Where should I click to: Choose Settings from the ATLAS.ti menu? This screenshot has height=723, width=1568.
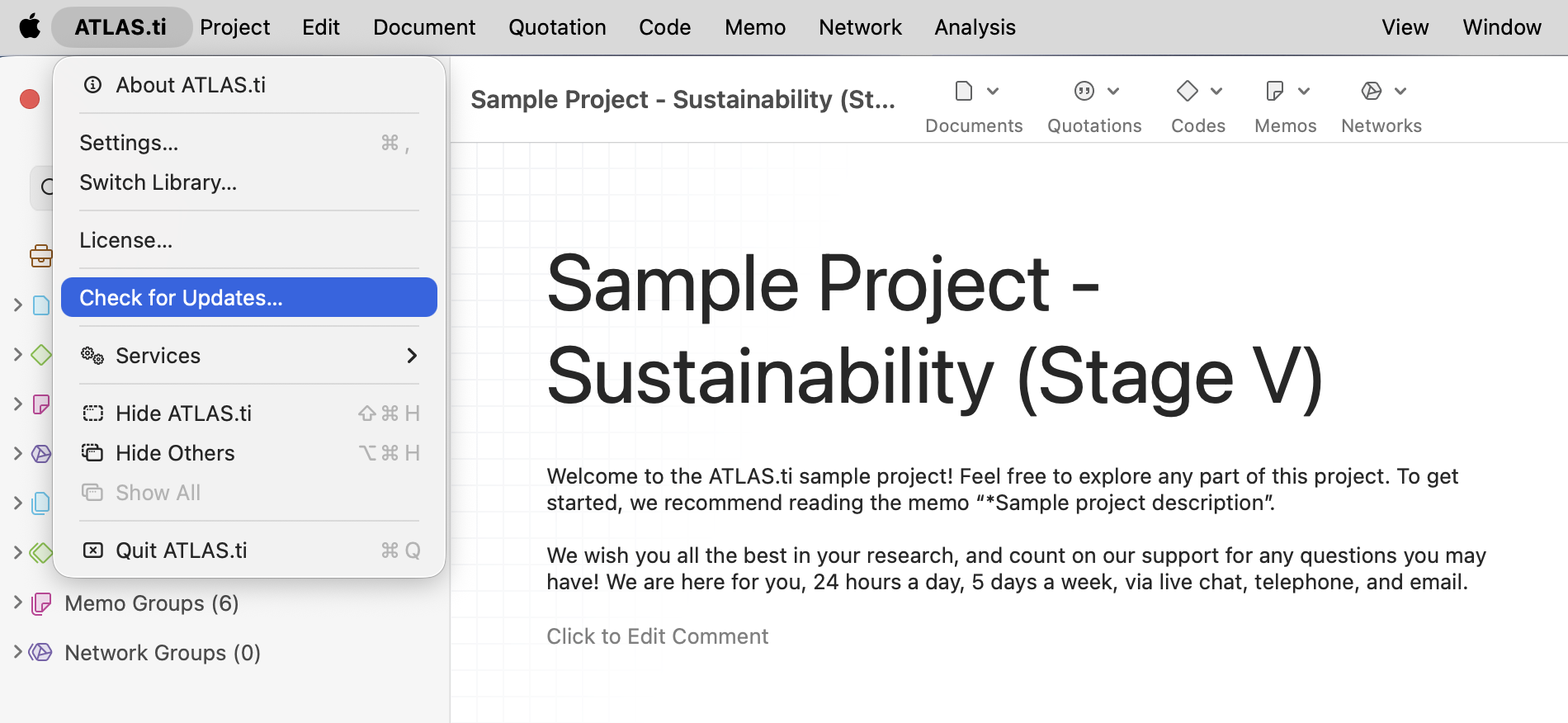pyautogui.click(x=129, y=143)
